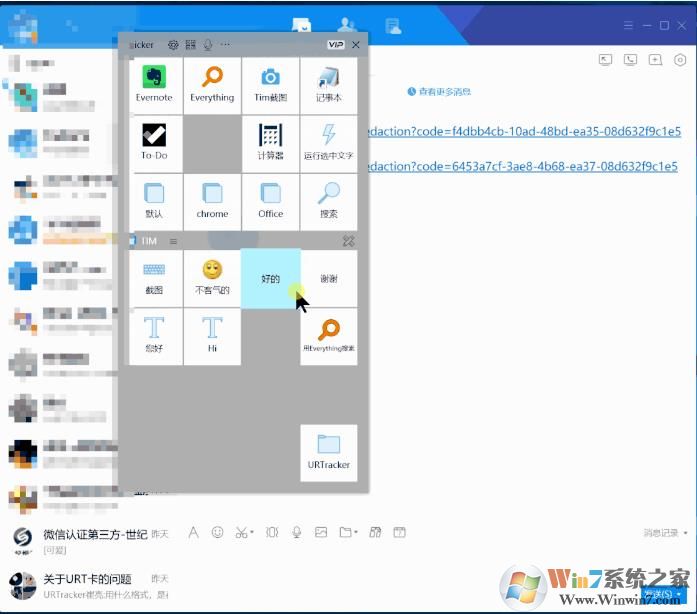Open the chrome group tile
The image size is (697, 614).
click(212, 201)
